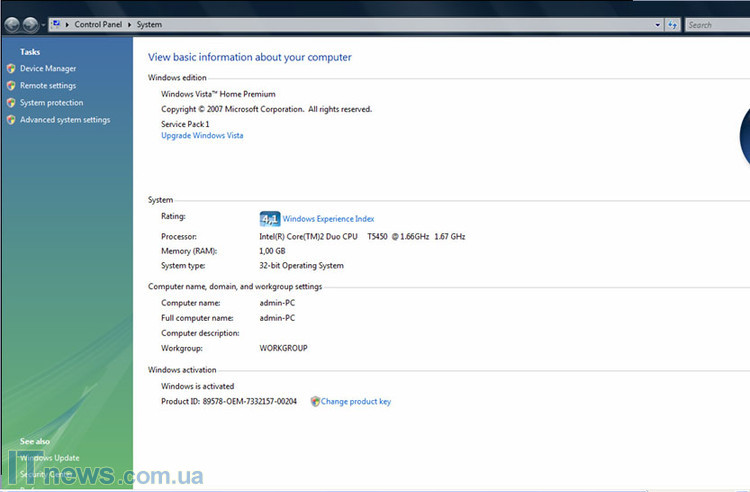Focus the Search input field
Viewport: 750px width, 492px height.
tap(717, 24)
